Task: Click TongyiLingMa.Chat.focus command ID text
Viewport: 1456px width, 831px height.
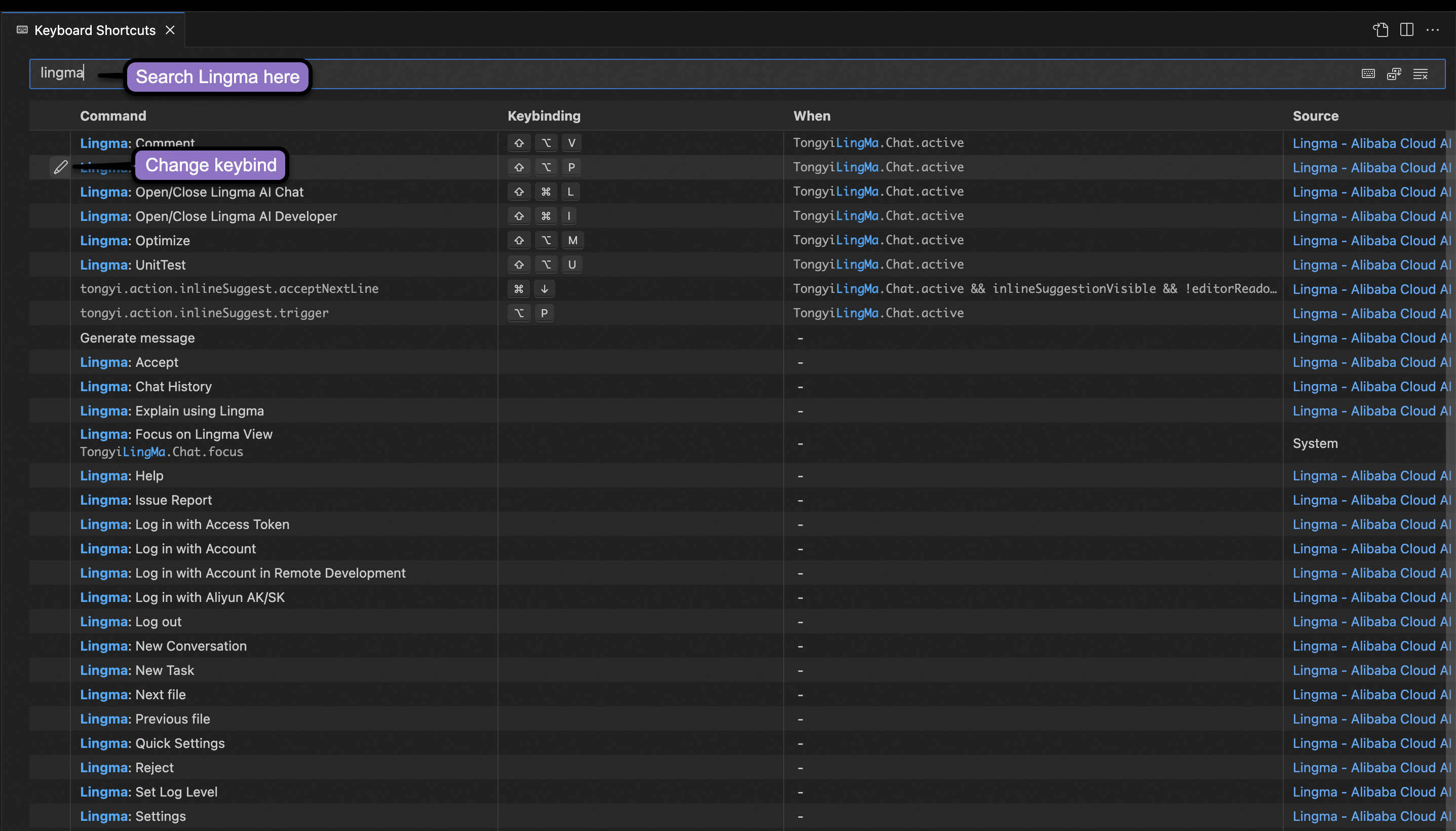Action: coord(162,452)
